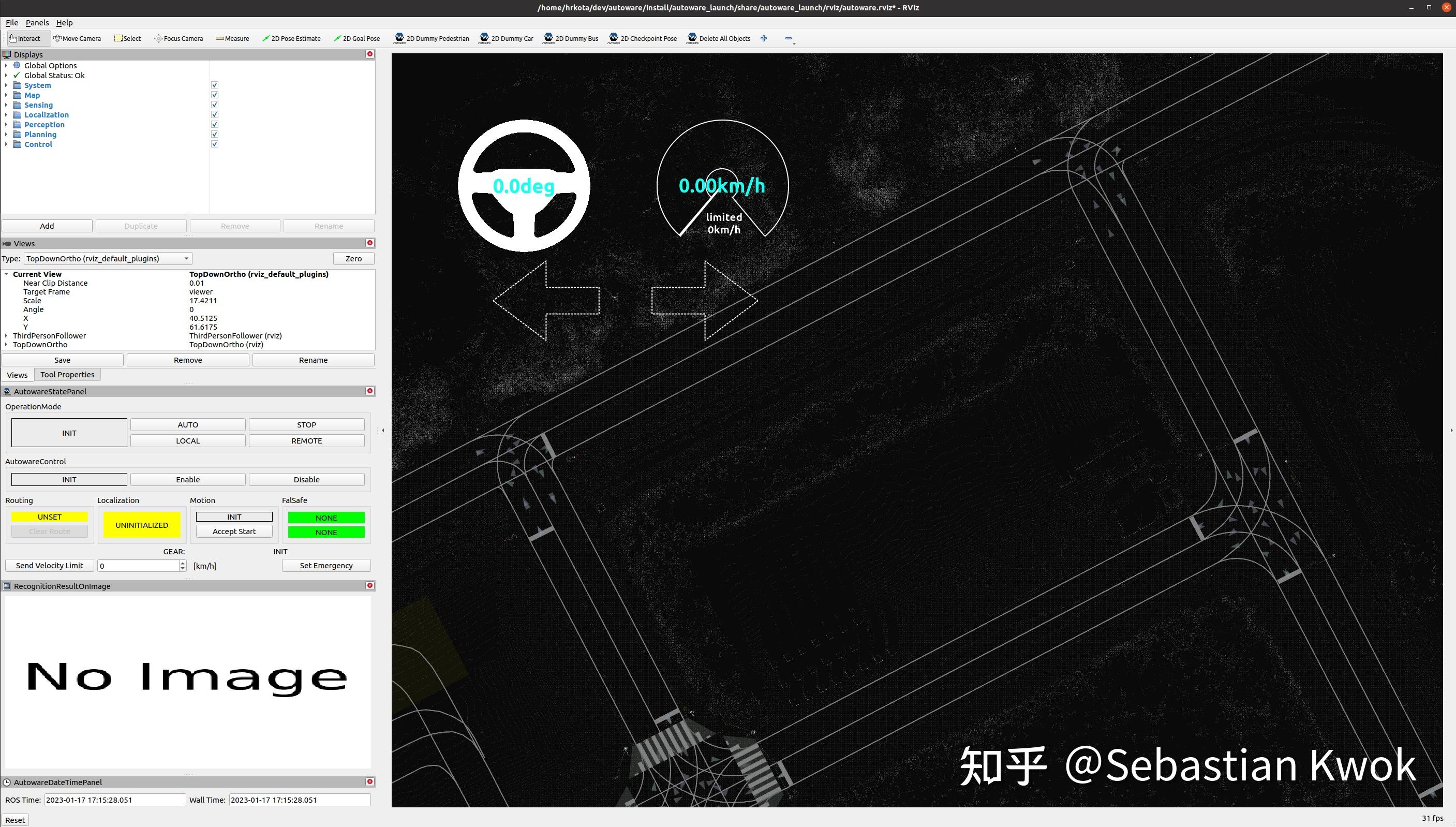Activate the 2D Checkpoint Pose tool
The width and height of the screenshot is (1456, 827).
(x=642, y=38)
